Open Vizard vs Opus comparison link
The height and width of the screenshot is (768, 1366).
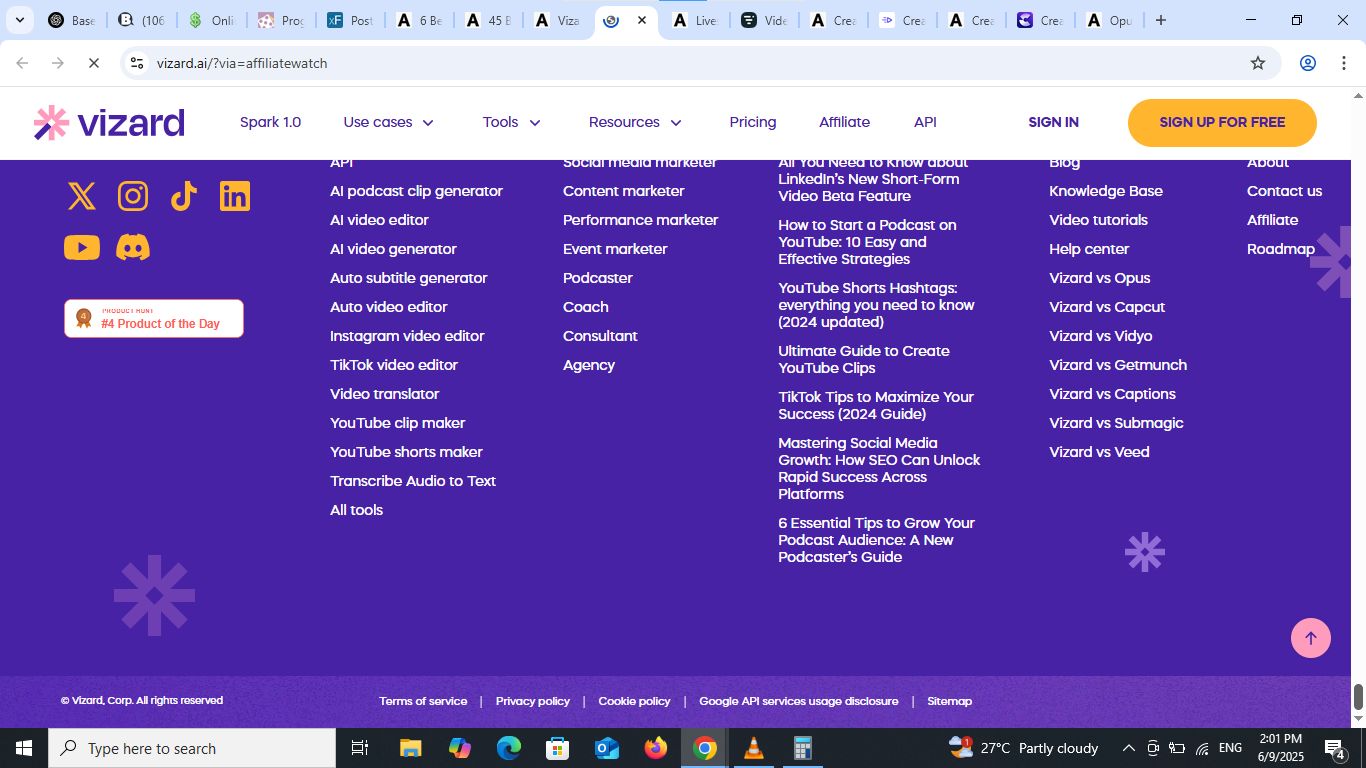pyautogui.click(x=1099, y=278)
